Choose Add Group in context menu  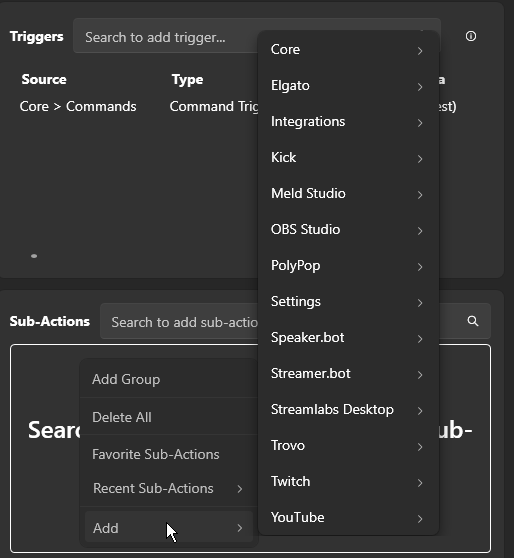pos(169,379)
